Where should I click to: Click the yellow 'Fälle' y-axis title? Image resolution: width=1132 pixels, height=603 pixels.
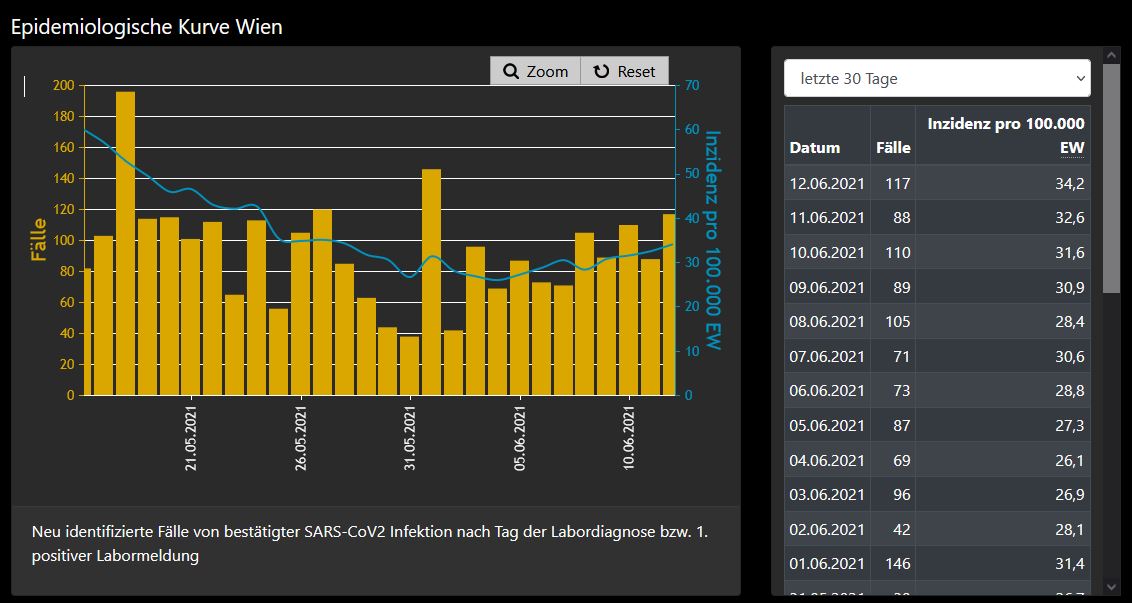[x=38, y=240]
